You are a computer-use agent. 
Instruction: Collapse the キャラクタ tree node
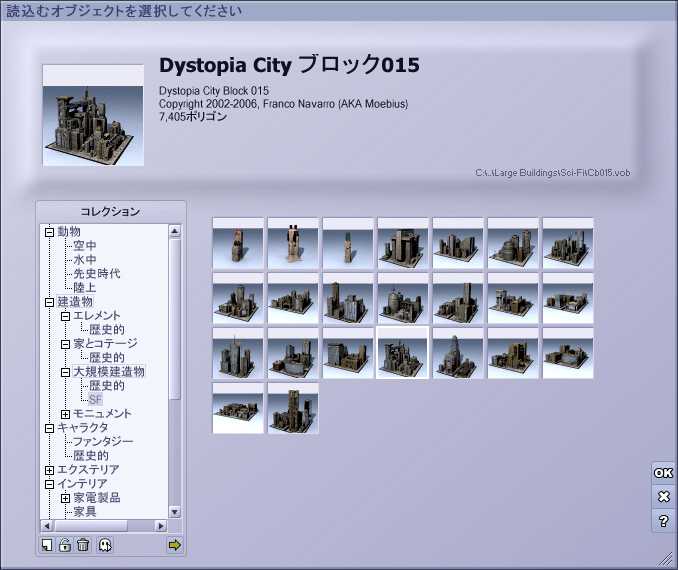point(49,428)
